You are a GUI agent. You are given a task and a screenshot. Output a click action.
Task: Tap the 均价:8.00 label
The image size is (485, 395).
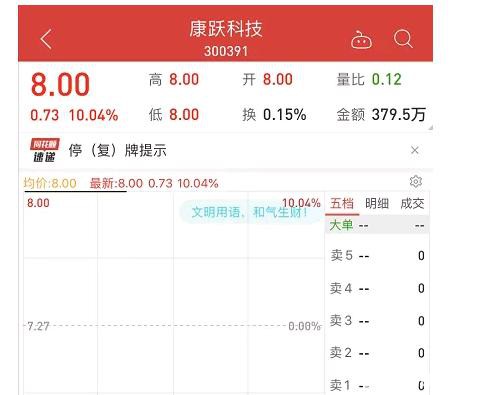click(50, 183)
